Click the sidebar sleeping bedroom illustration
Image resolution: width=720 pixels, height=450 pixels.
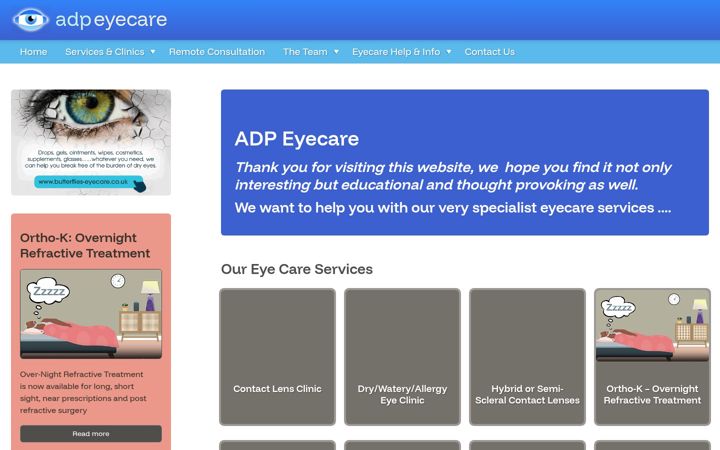click(91, 314)
